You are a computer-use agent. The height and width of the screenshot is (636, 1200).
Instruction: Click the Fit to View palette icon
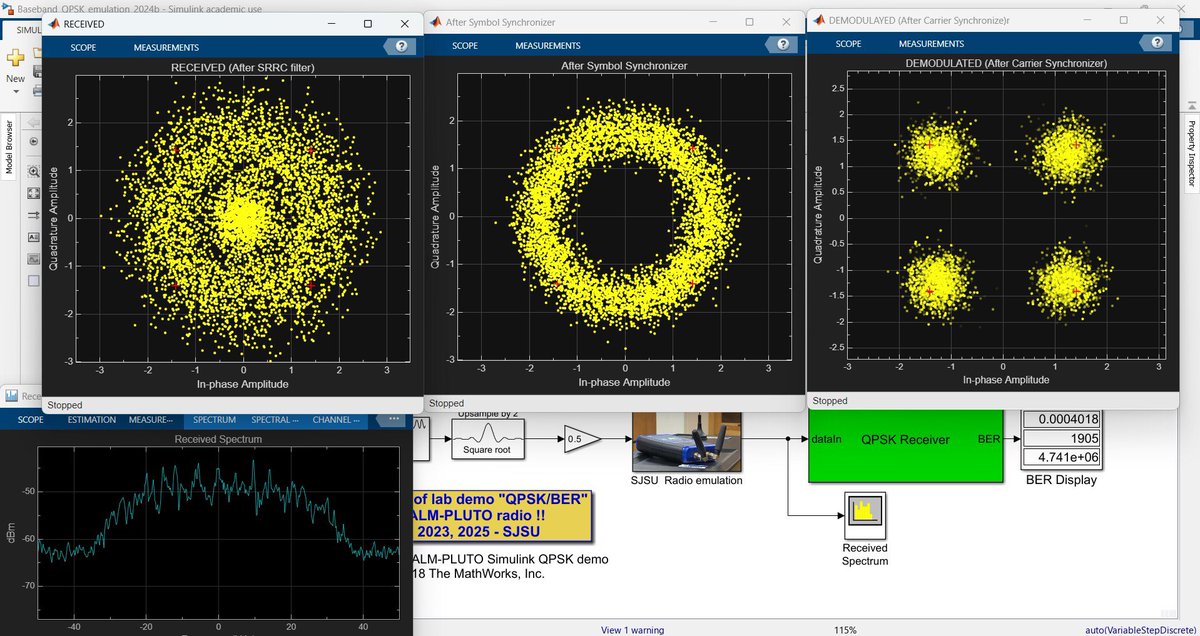coord(33,192)
